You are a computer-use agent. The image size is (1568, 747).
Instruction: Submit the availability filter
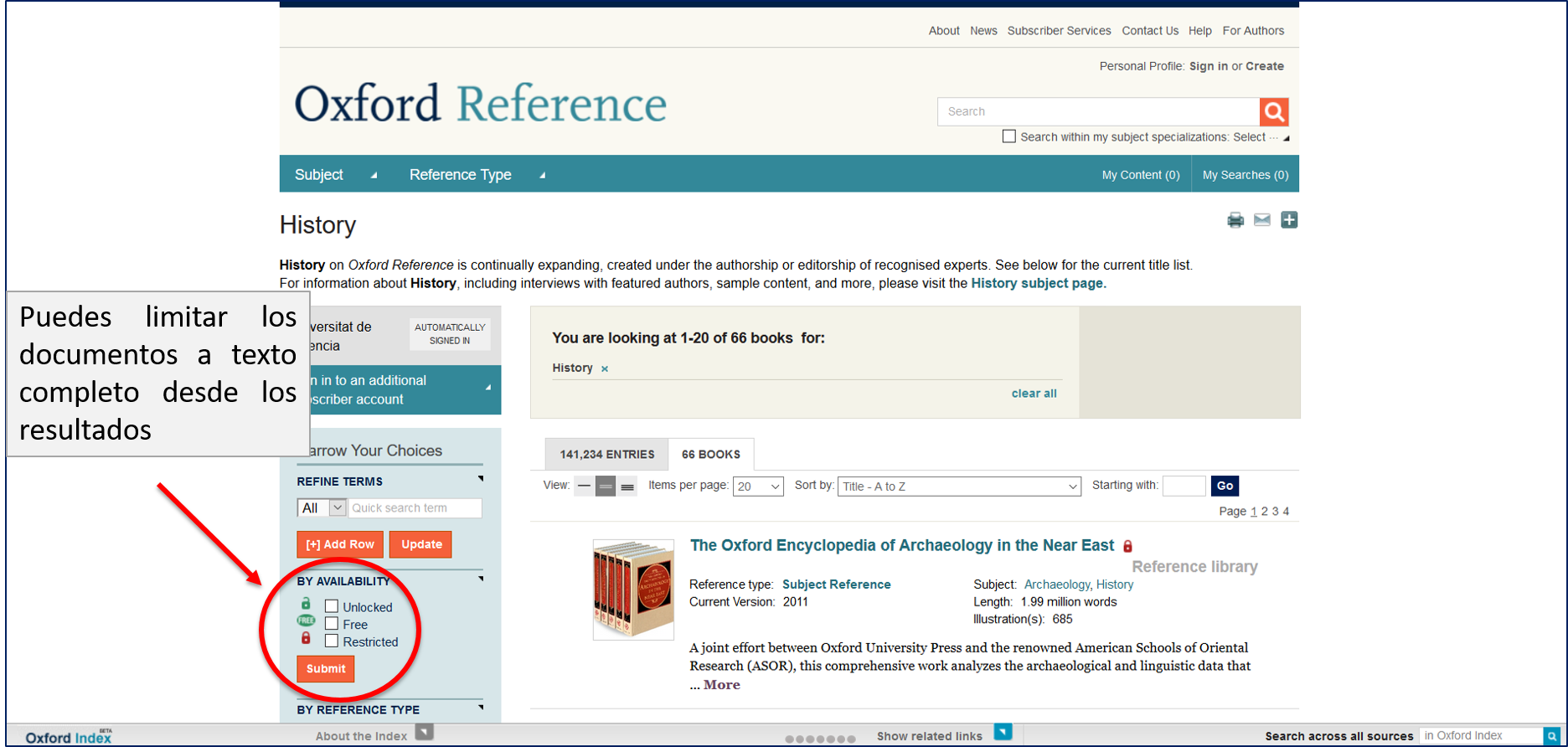[326, 669]
